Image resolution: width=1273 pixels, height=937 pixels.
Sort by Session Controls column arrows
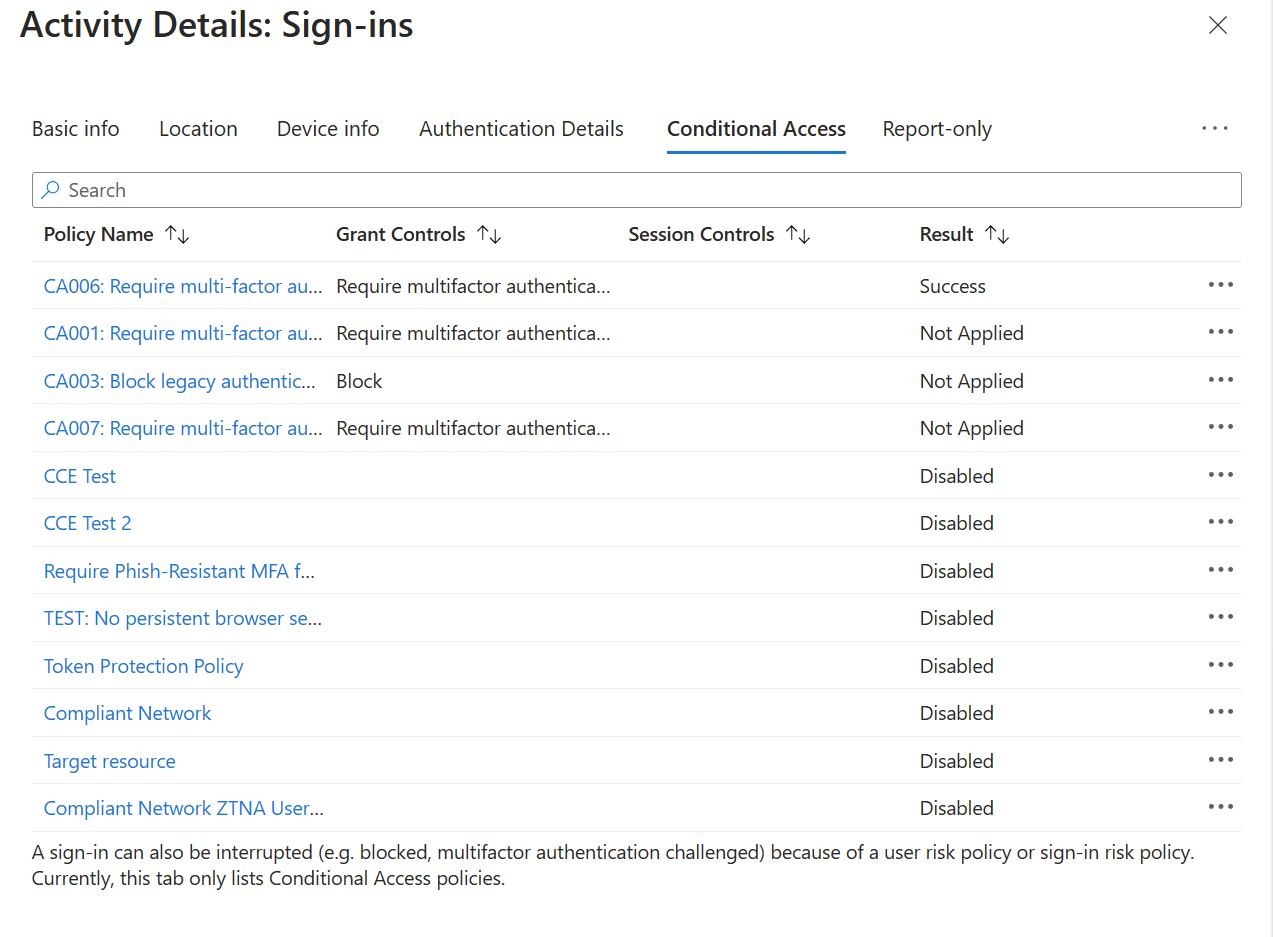798,234
